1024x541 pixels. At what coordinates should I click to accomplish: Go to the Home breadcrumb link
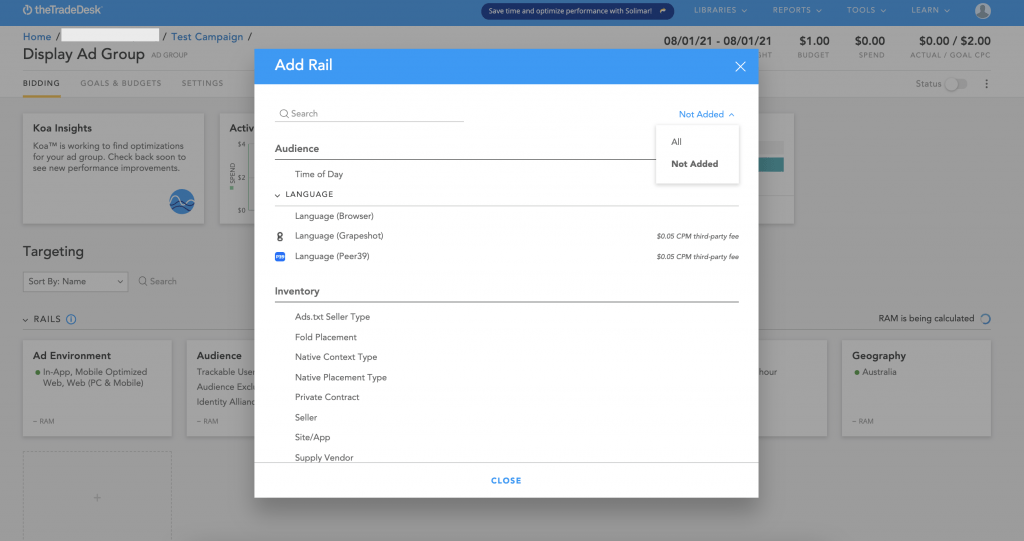coord(37,37)
